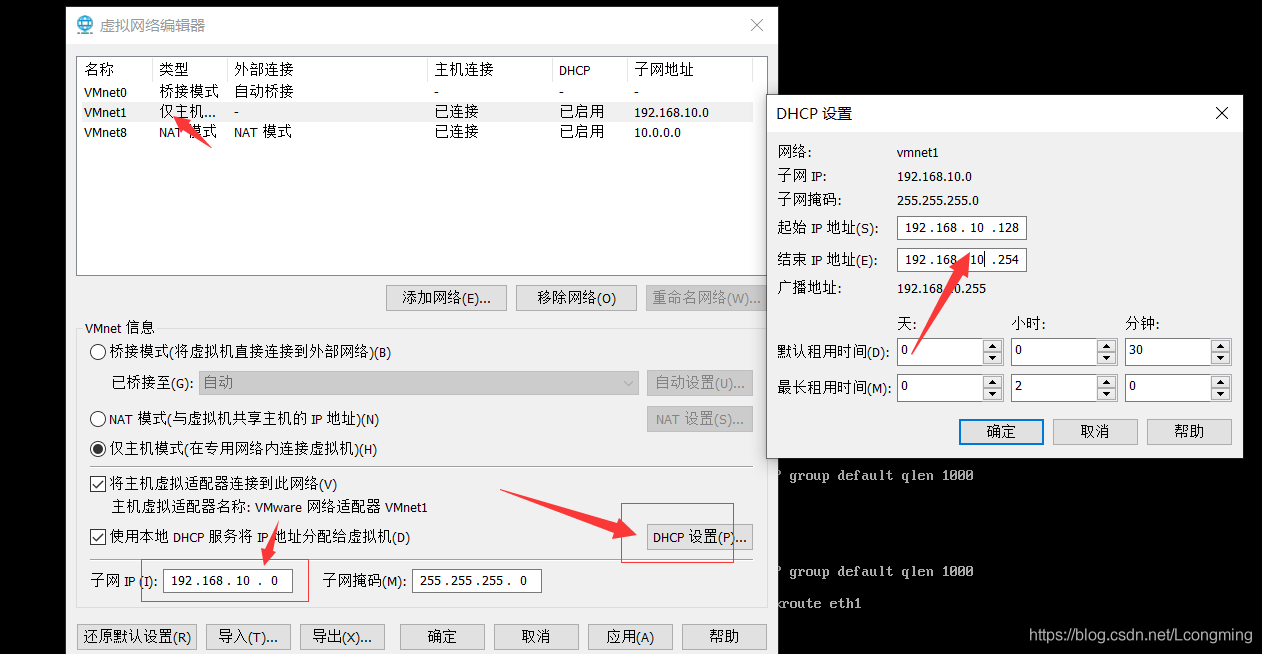Decrease default lease hours spinner
This screenshot has width=1262, height=654.
pos(1106,358)
